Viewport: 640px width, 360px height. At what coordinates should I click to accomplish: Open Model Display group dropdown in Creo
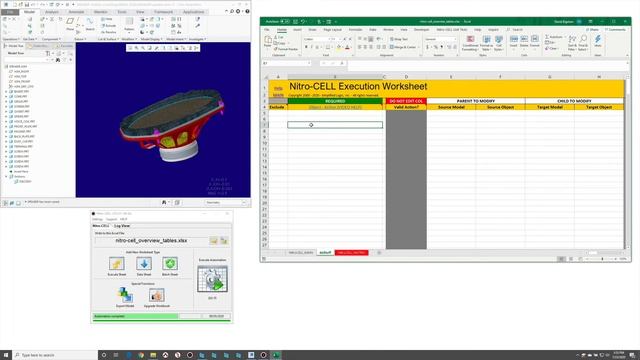[151, 39]
